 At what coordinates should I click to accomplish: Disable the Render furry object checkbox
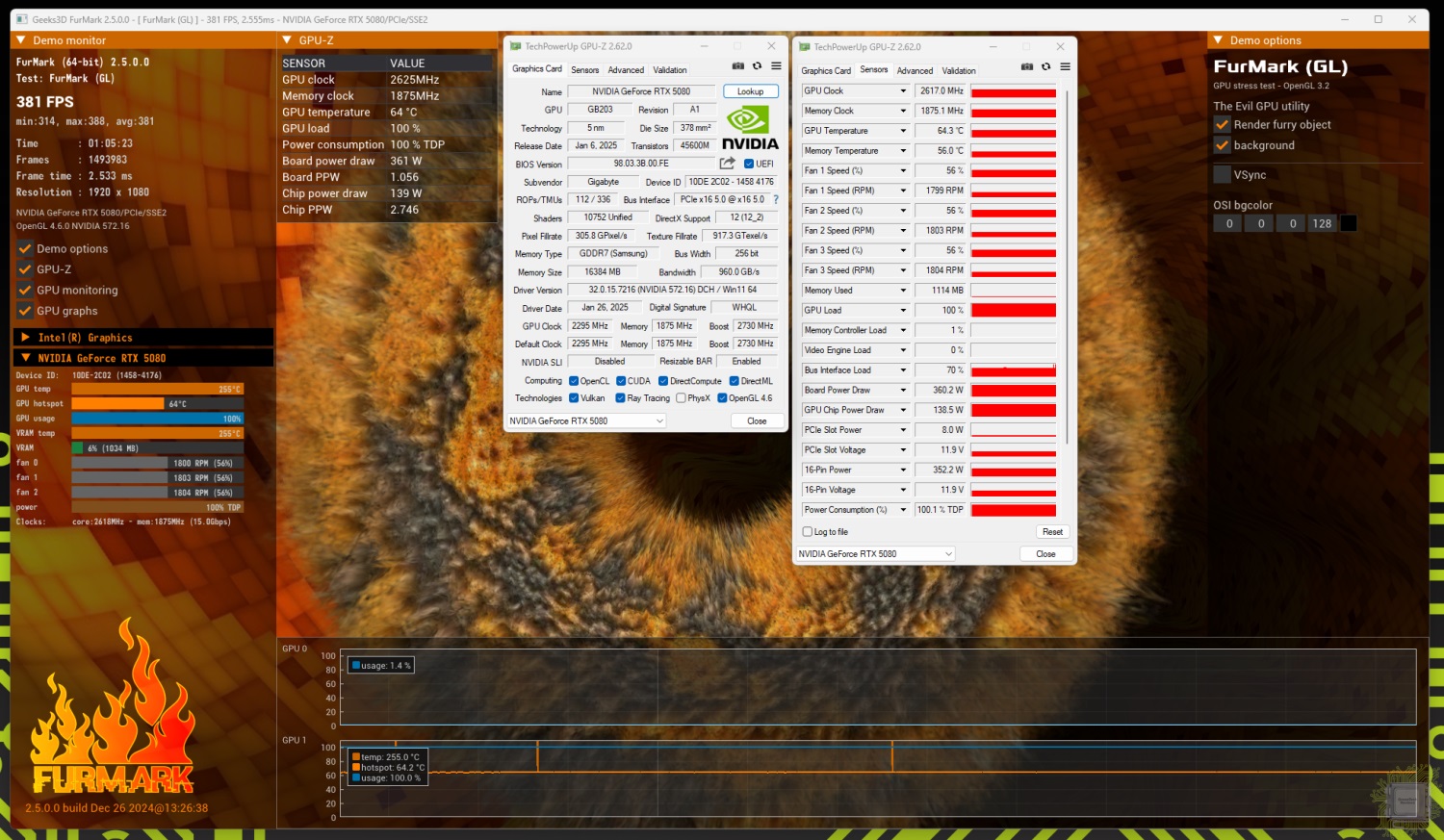click(x=1223, y=125)
